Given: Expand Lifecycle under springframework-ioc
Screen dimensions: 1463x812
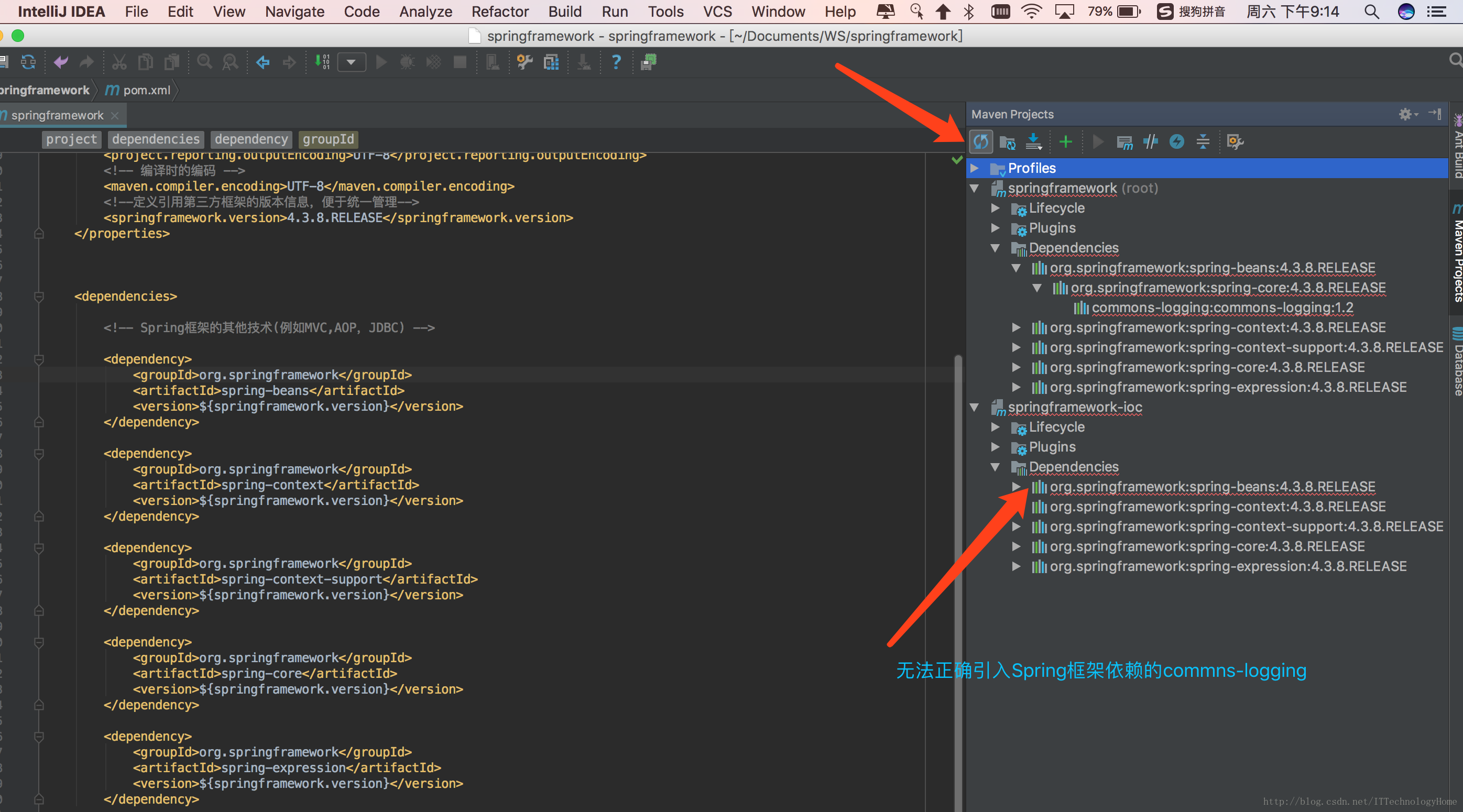Looking at the screenshot, I should point(995,427).
